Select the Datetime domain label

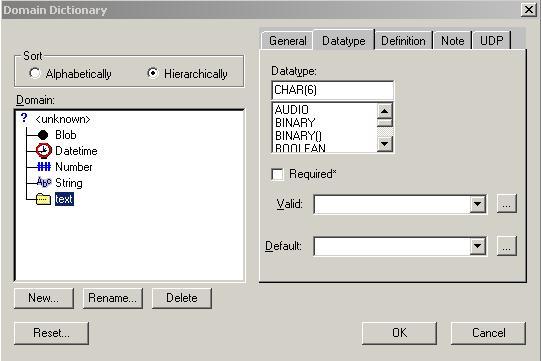76,151
